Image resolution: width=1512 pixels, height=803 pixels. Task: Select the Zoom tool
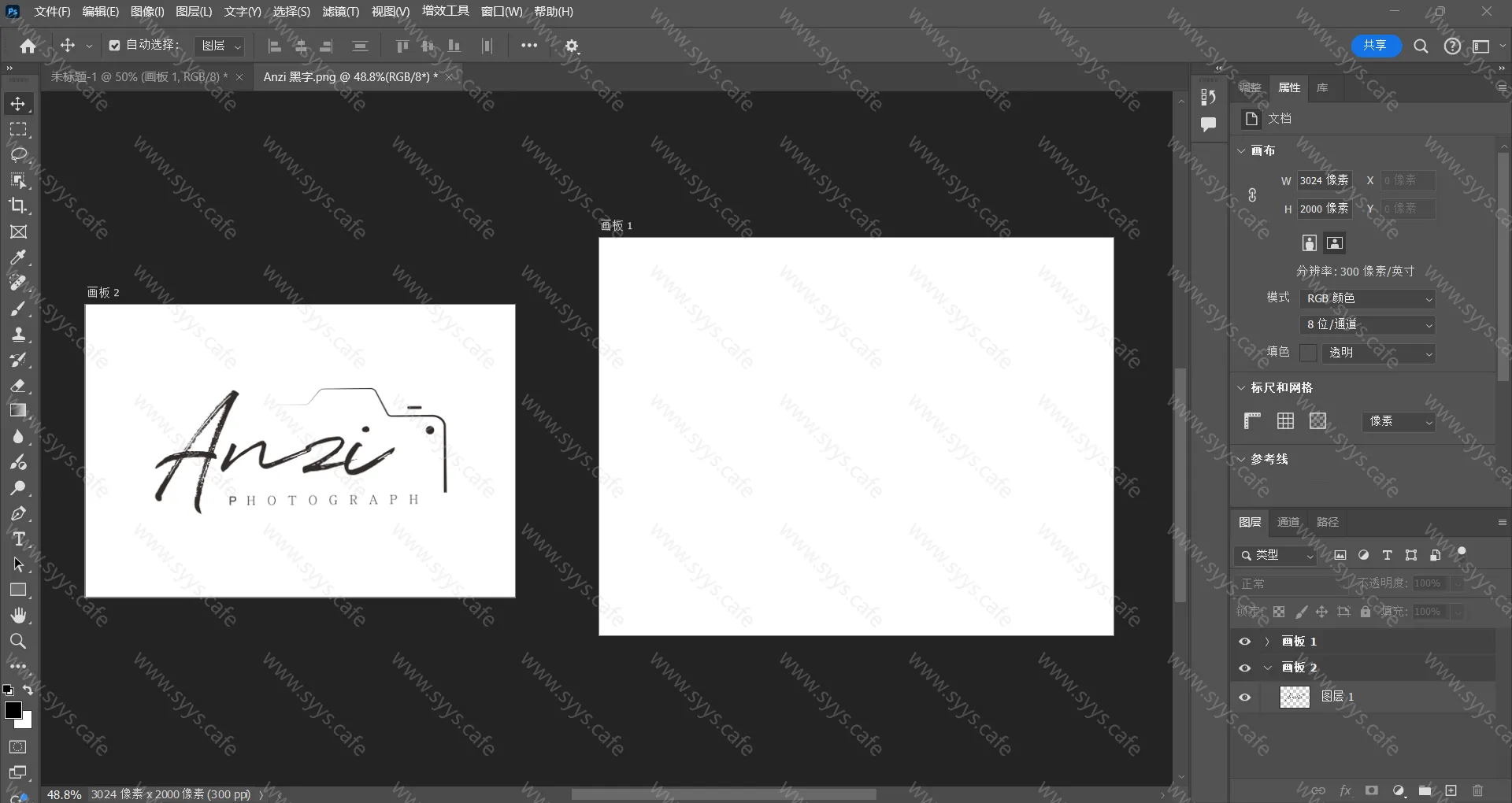pos(18,641)
